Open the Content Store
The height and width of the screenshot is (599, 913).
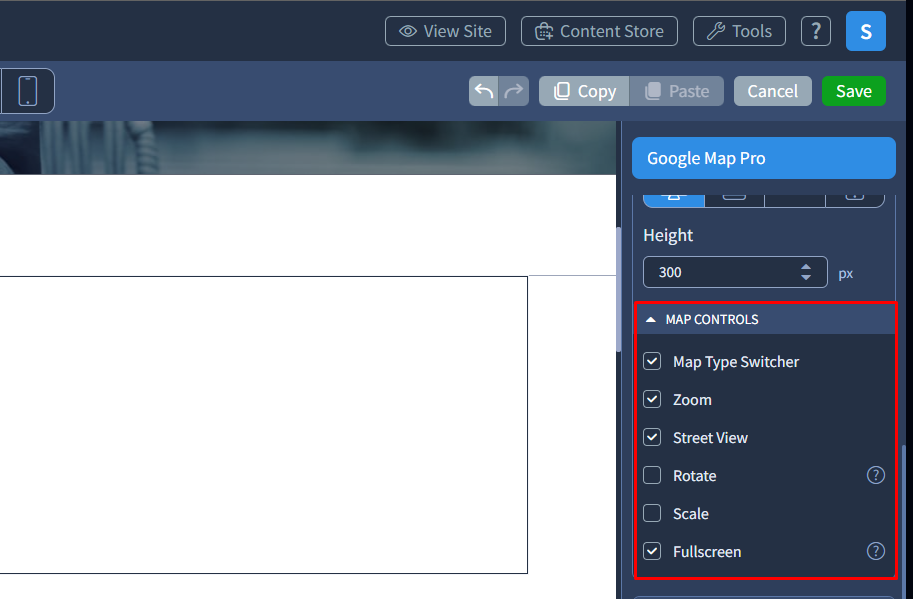tap(599, 31)
